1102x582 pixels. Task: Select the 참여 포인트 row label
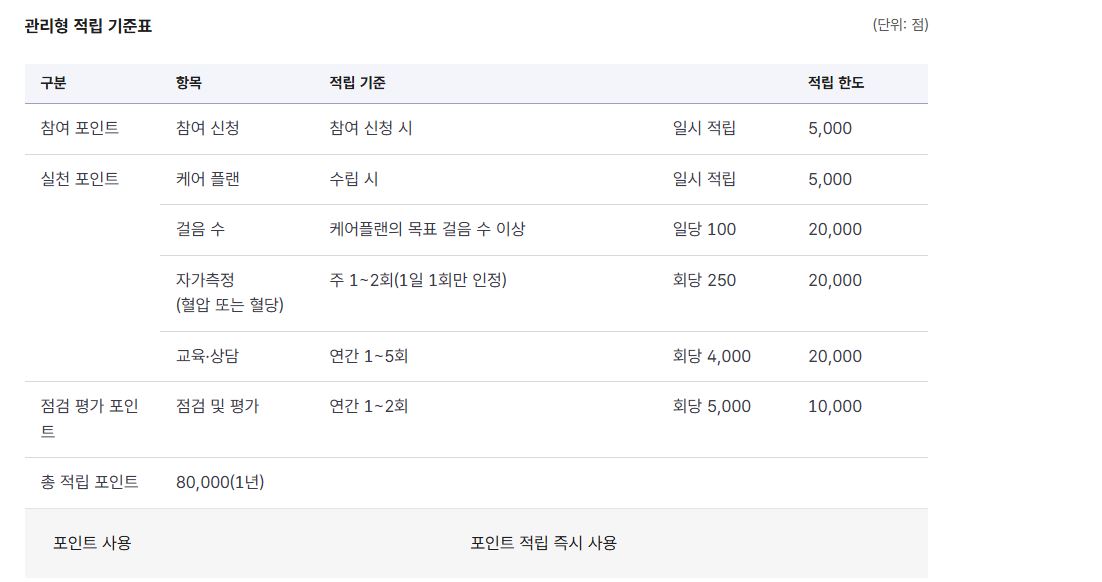(x=79, y=128)
